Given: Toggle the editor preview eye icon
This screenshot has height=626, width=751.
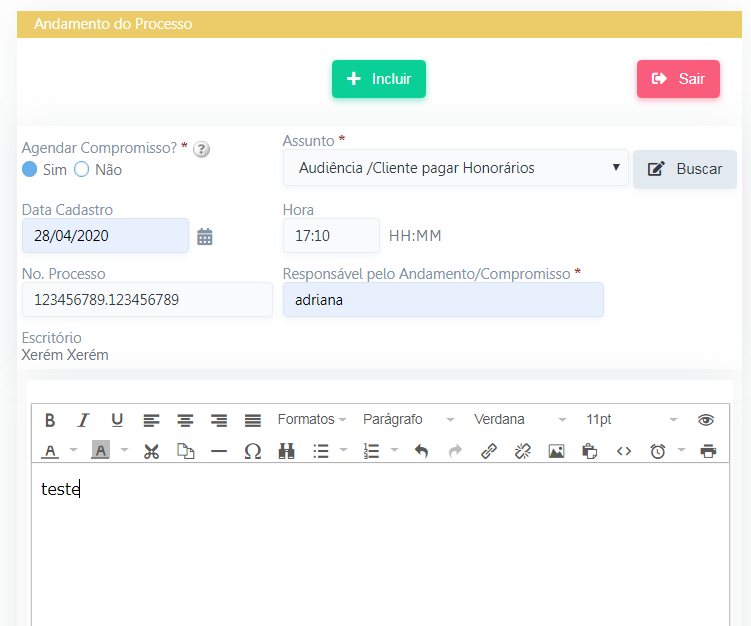Looking at the screenshot, I should click(706, 420).
